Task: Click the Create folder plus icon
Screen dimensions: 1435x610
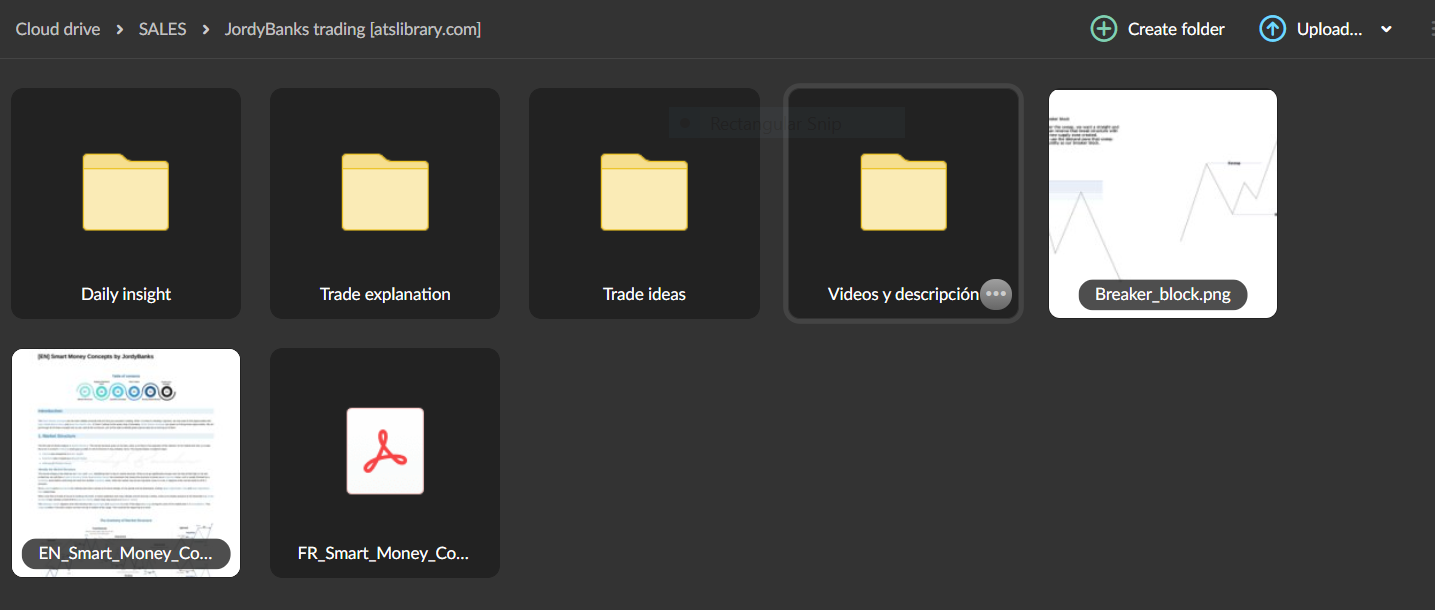Action: [1104, 29]
